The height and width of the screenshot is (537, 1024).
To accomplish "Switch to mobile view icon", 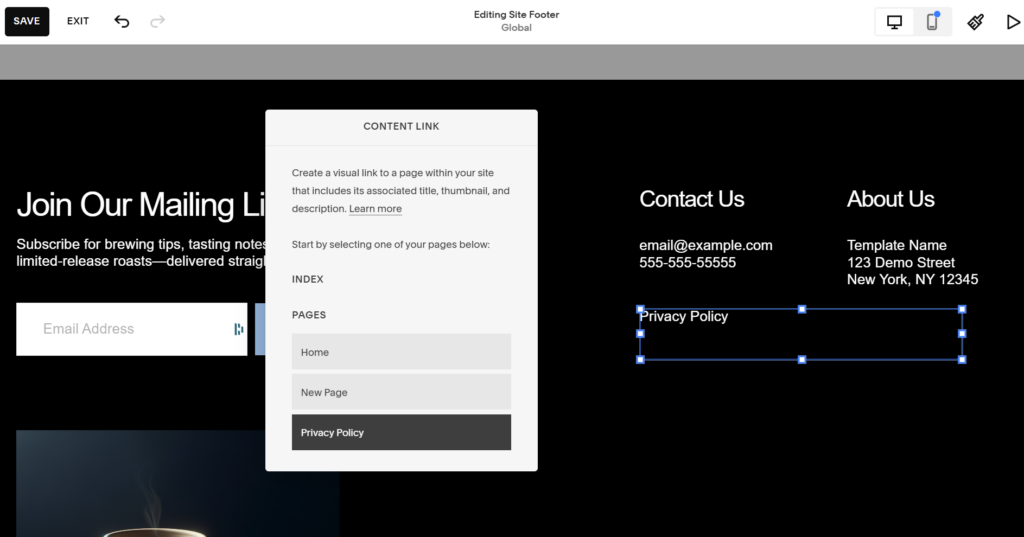I will coord(932,22).
